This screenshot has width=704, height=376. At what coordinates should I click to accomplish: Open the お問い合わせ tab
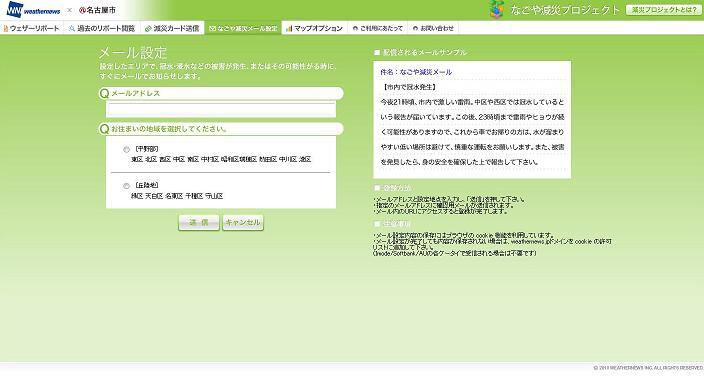click(x=433, y=28)
